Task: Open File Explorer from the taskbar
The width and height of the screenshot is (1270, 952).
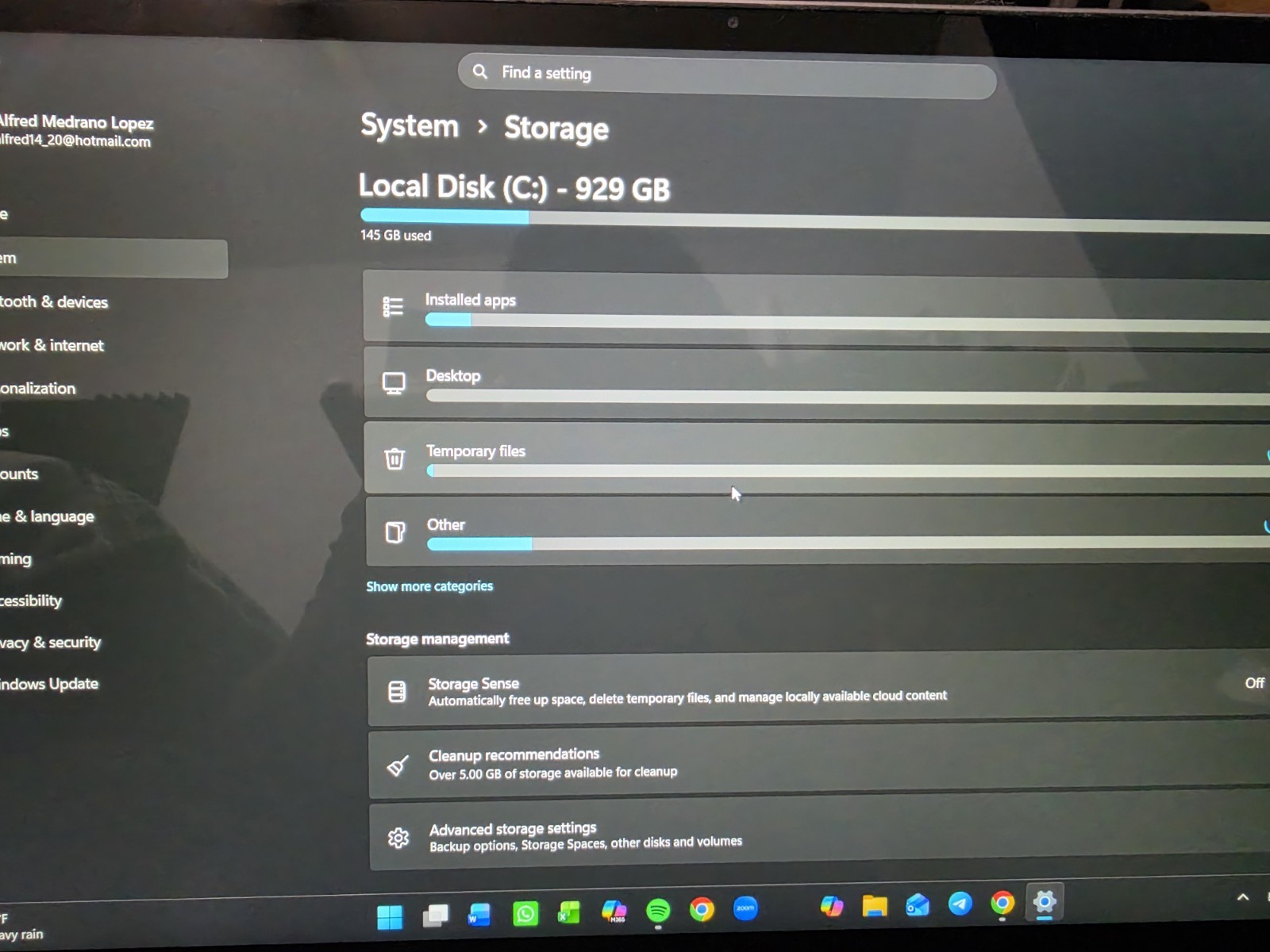Action: click(x=875, y=905)
